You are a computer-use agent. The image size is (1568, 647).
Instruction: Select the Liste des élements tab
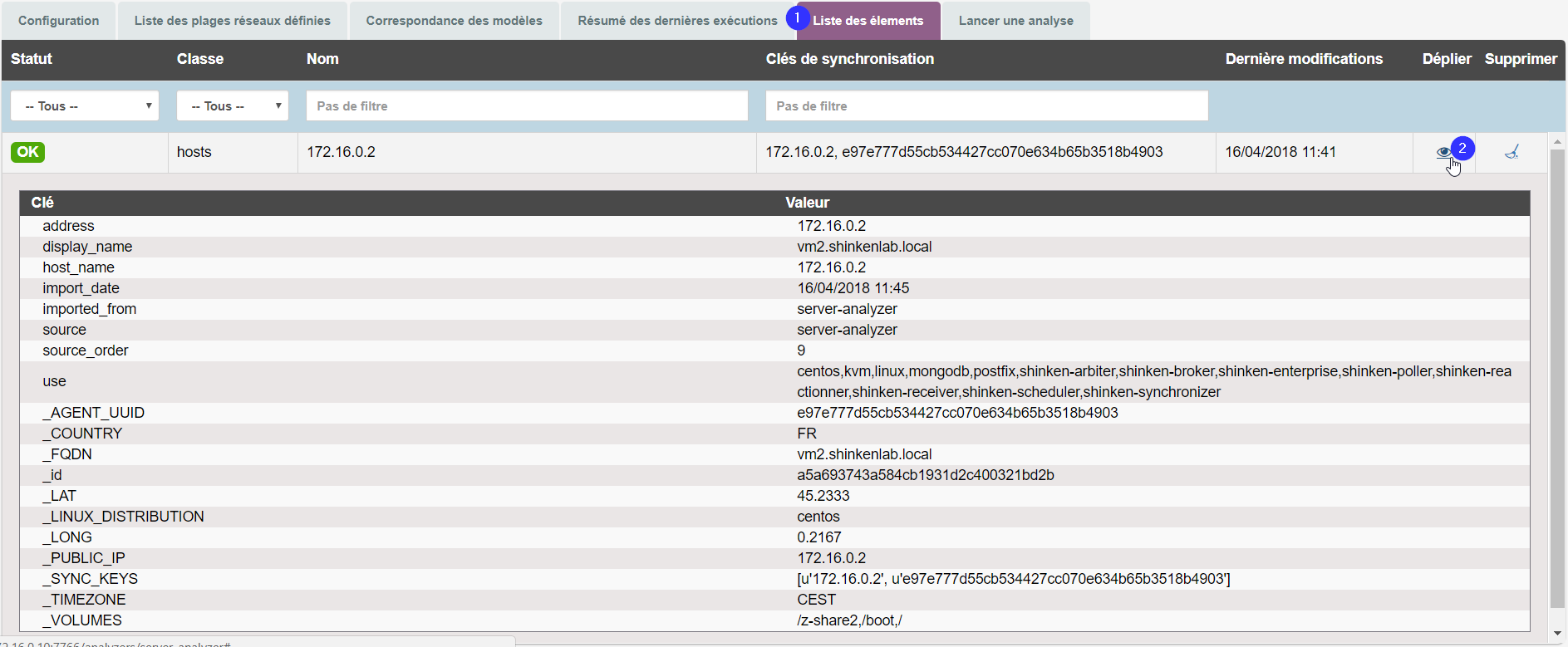pyautogui.click(x=868, y=21)
